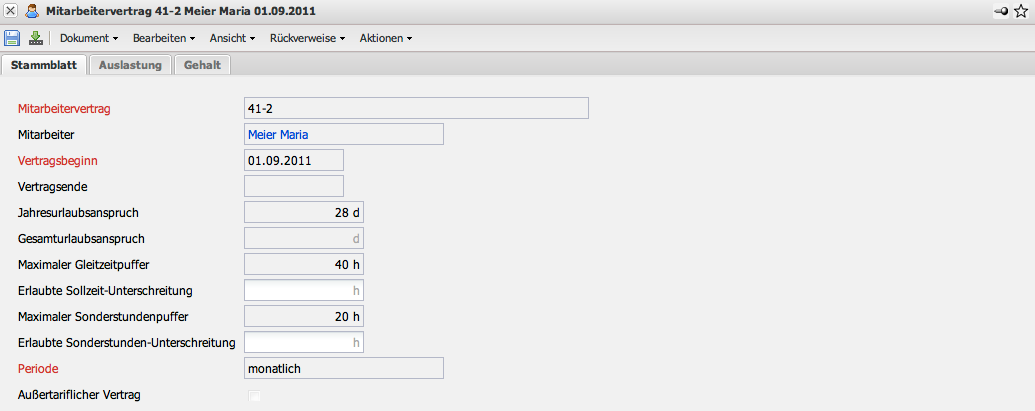Select the Stammblatt tab
The image size is (1035, 411).
pyautogui.click(x=44, y=65)
